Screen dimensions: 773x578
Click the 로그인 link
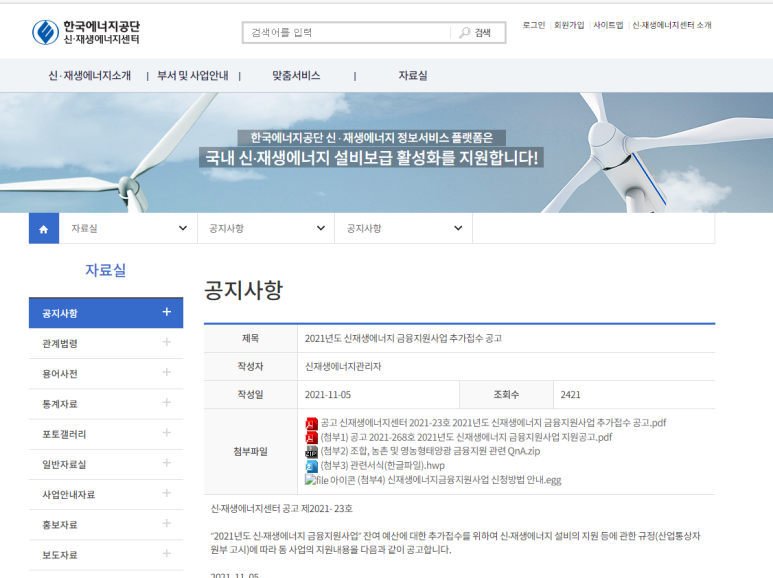pos(534,25)
